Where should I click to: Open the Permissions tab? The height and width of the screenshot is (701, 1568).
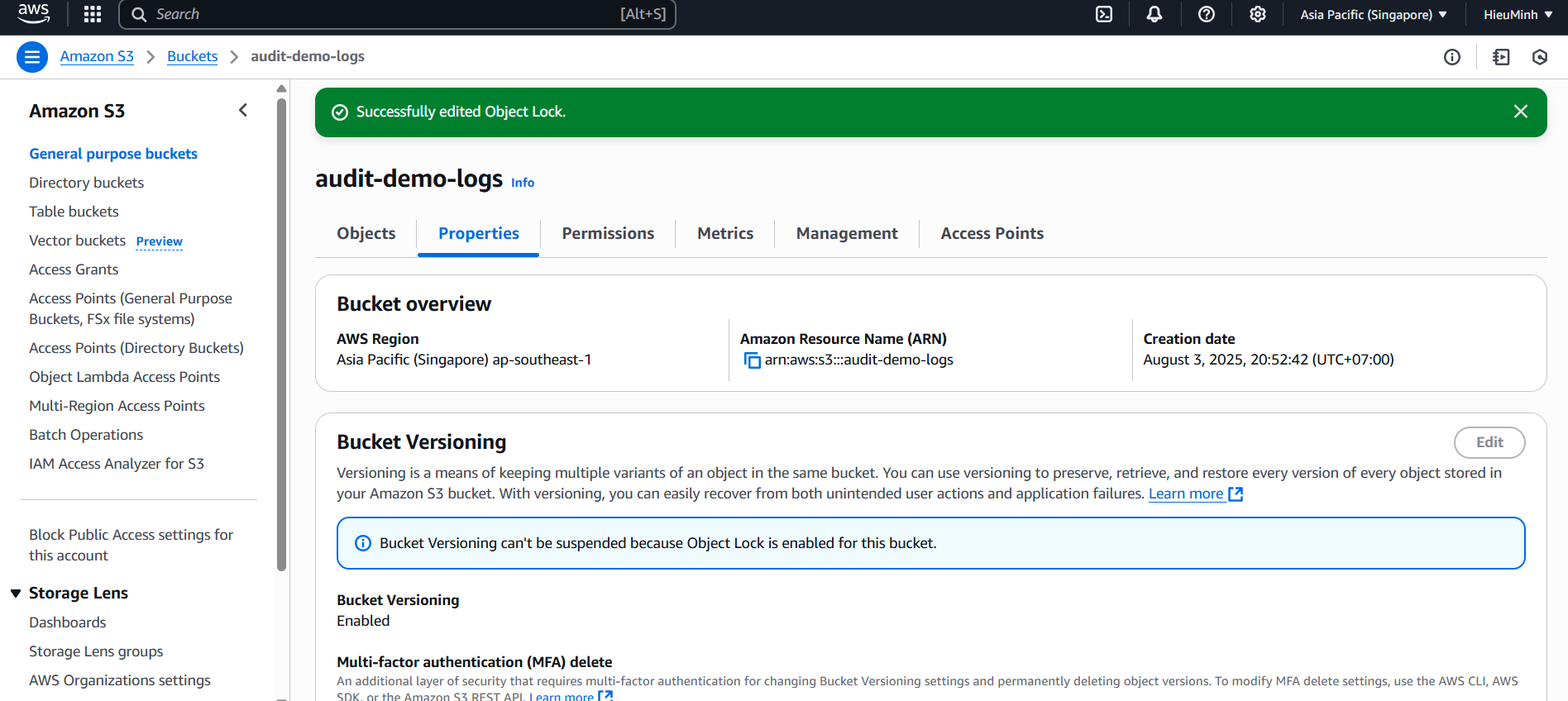(x=608, y=233)
